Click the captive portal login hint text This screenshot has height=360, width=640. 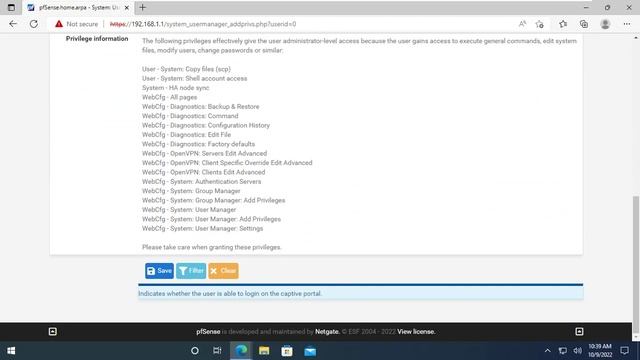230,293
